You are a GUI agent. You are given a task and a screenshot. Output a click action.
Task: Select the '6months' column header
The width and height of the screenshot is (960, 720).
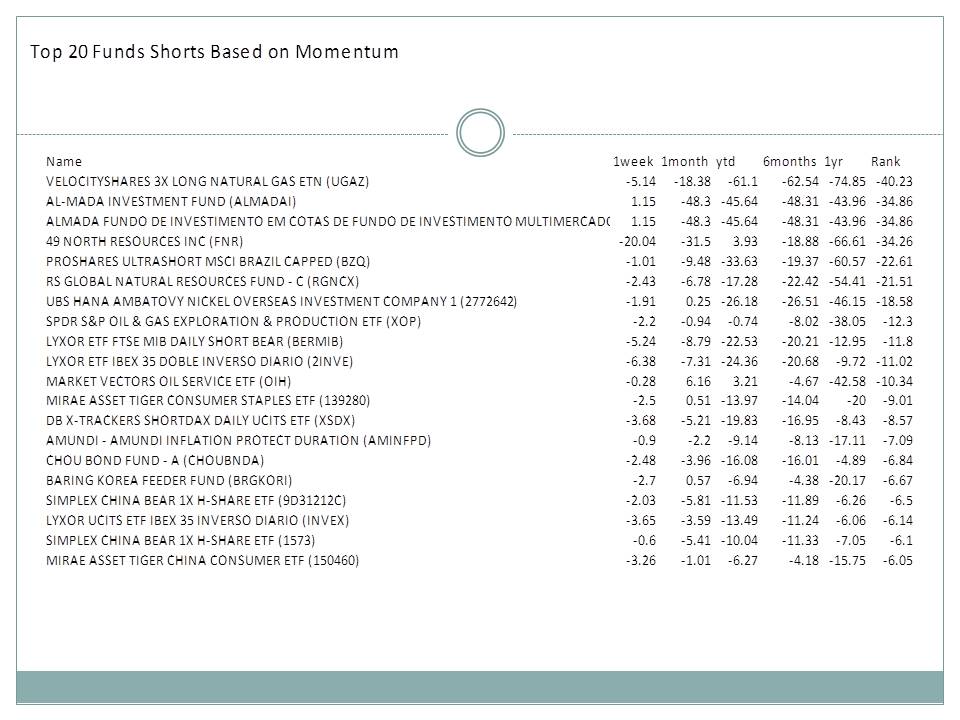[789, 161]
